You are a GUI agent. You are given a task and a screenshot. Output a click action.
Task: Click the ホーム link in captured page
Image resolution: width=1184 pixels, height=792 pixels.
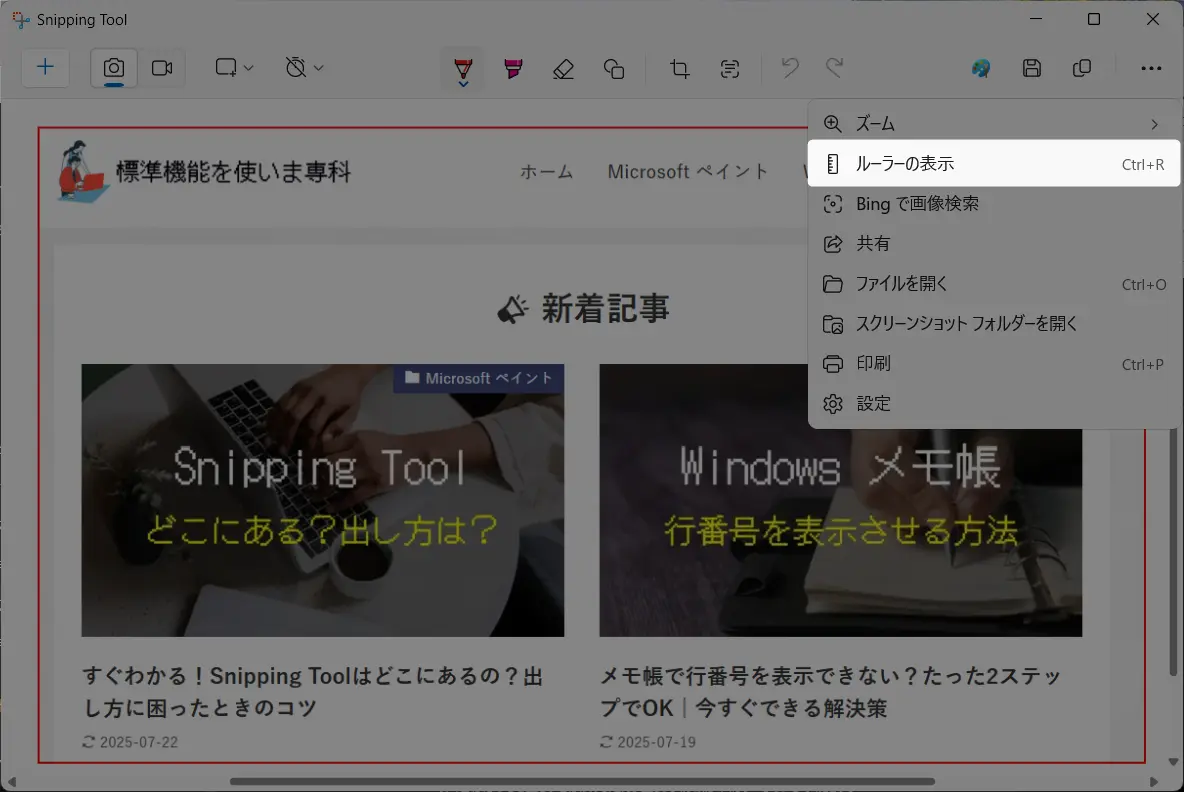[x=547, y=172]
